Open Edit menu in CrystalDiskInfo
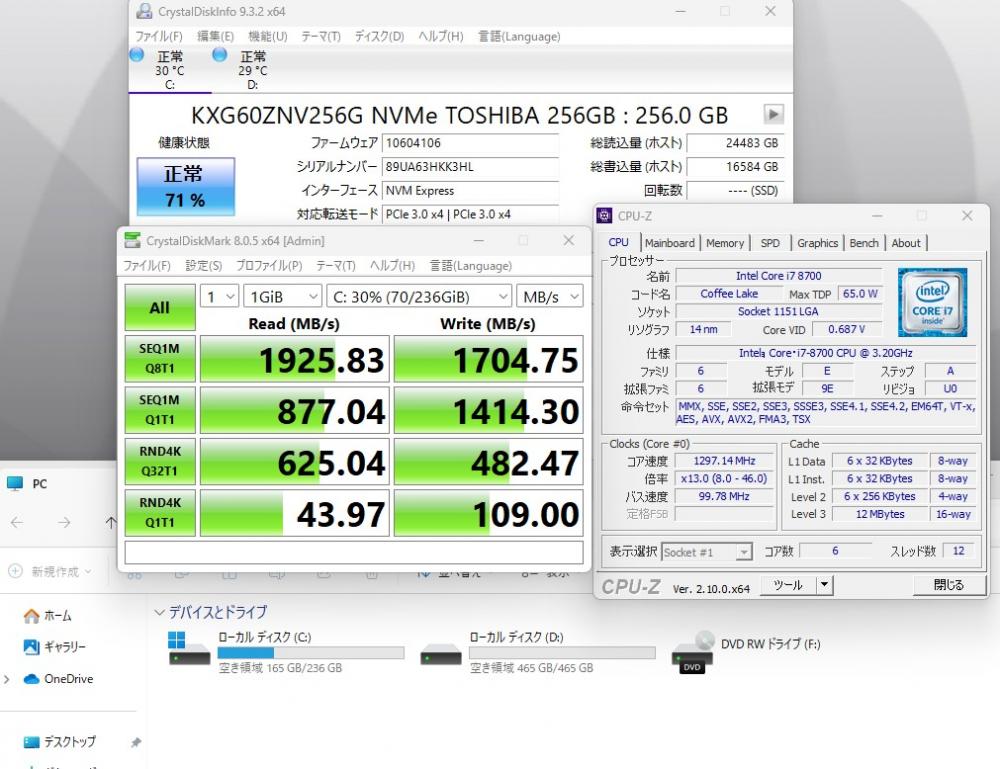The height and width of the screenshot is (769, 1000). click(215, 36)
